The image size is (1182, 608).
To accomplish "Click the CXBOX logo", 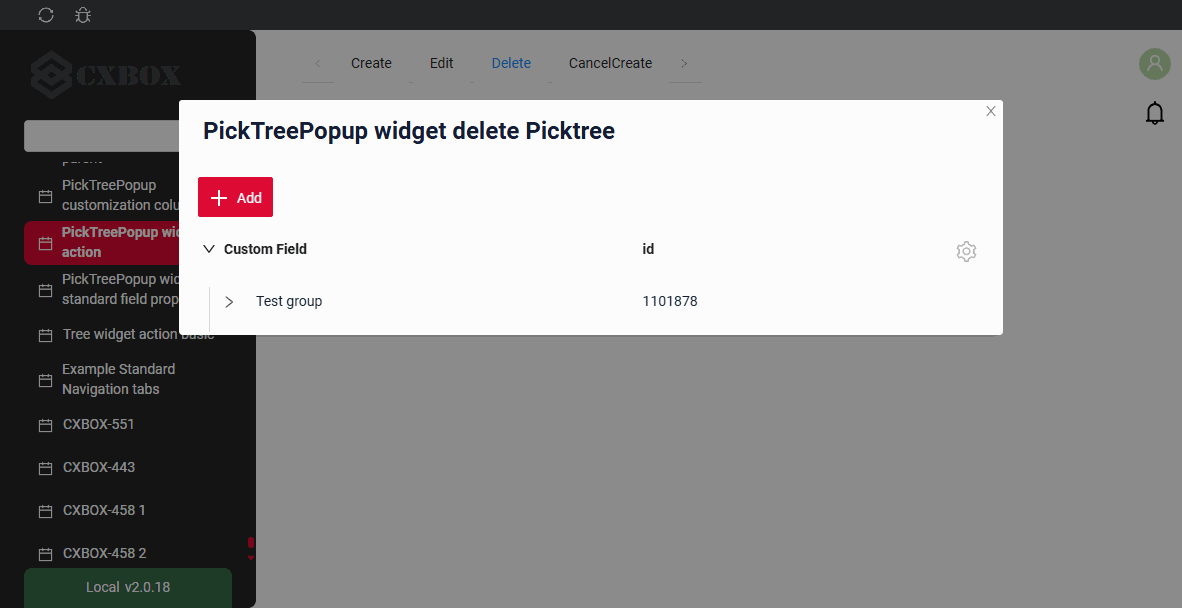I will (106, 75).
